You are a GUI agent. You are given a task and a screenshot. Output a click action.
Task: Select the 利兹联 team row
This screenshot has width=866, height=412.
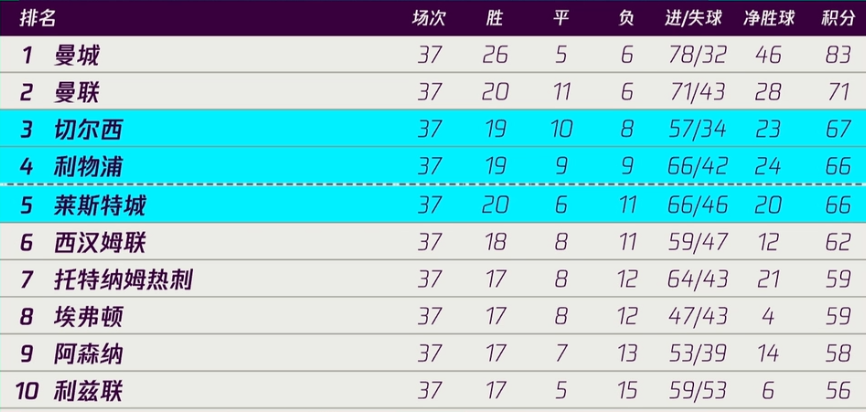[433, 391]
